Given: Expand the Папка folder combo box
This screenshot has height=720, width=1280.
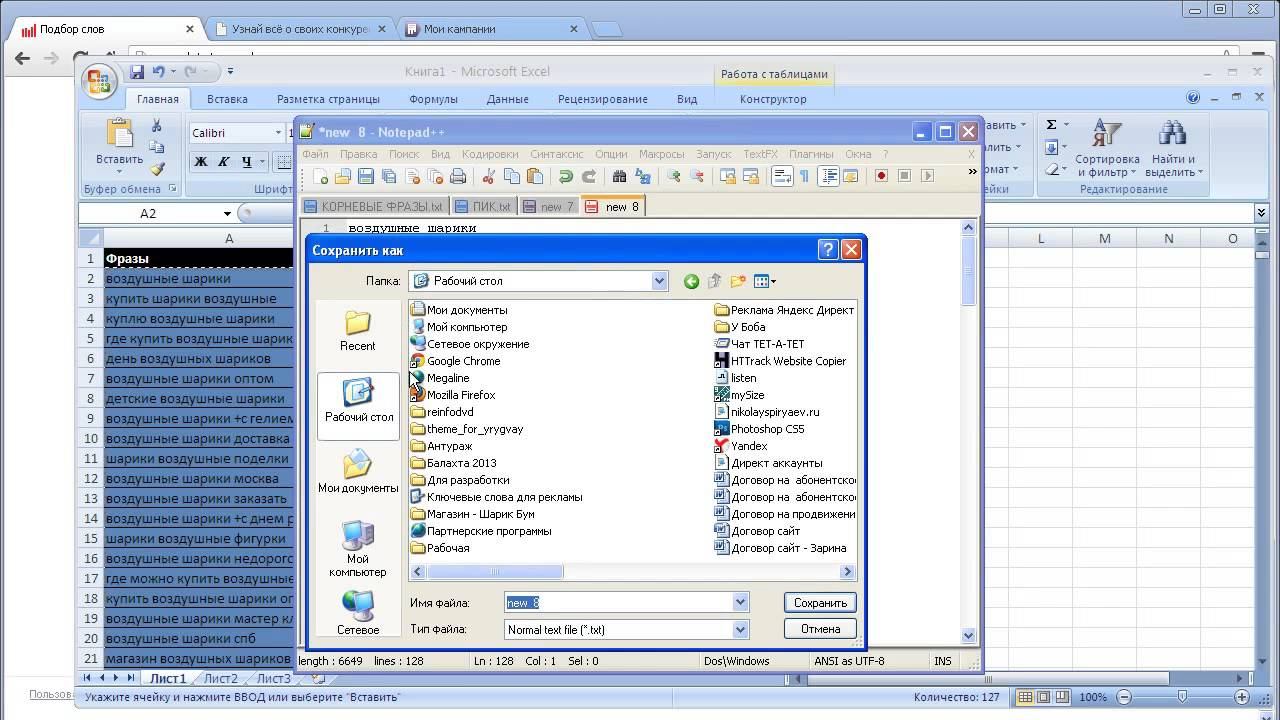Looking at the screenshot, I should [x=659, y=282].
